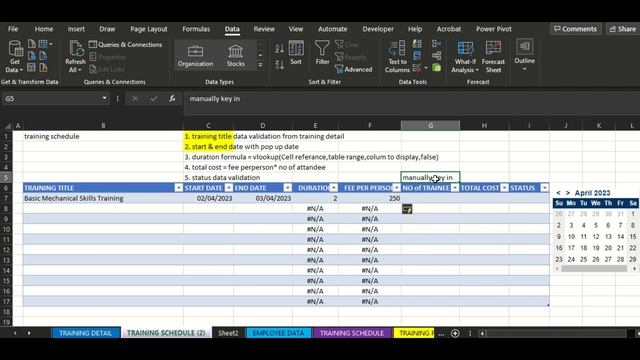Open the NO of TRAINEE filter dropdown
This screenshot has height=360, width=640.
(455, 188)
